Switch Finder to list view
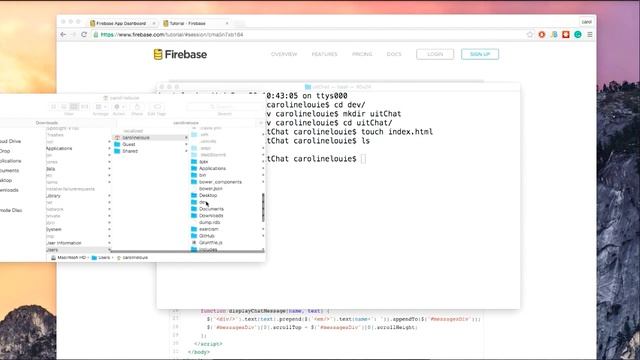Image resolution: width=640 pixels, height=360 pixels. pyautogui.click(x=64, y=107)
